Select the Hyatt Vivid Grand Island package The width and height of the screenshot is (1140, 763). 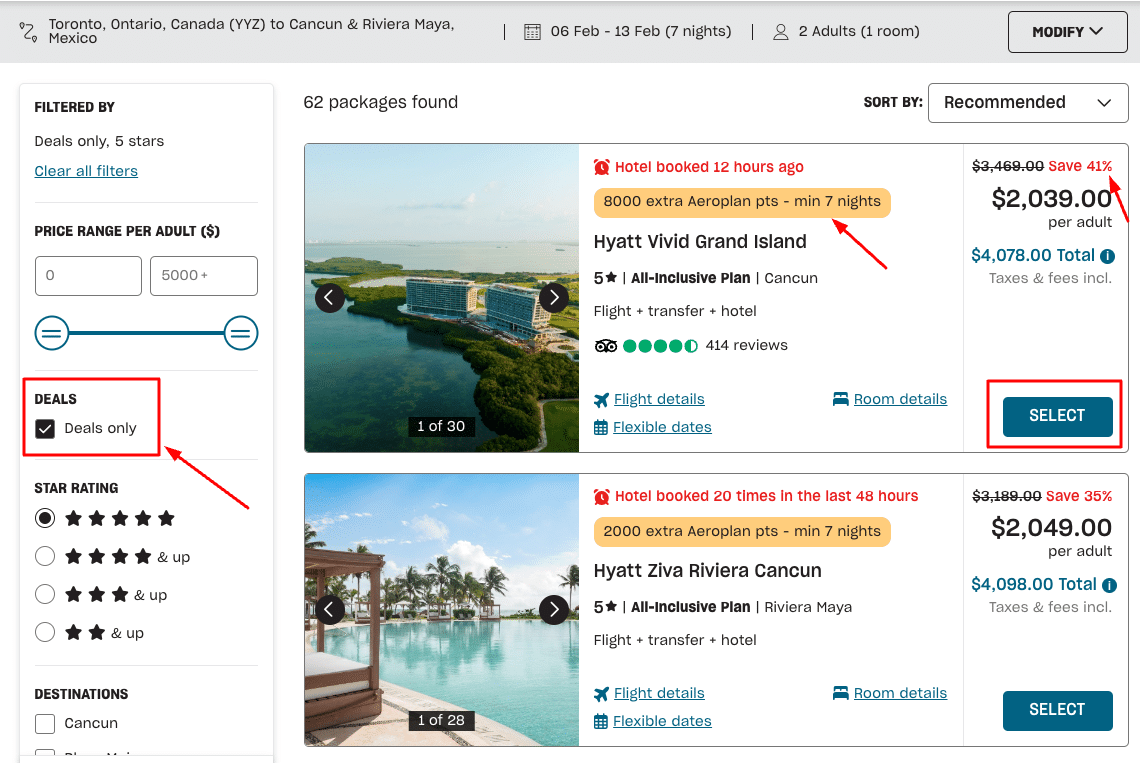(x=1057, y=416)
